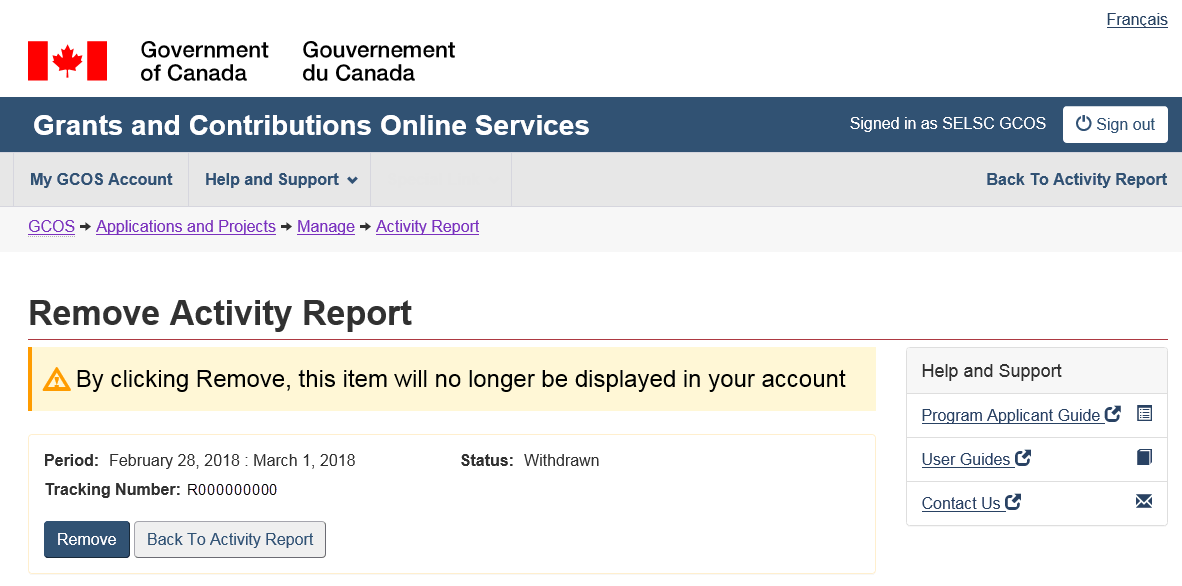Open My GCOS Account menu item
Screen dimensions: 1182x586
(101, 180)
